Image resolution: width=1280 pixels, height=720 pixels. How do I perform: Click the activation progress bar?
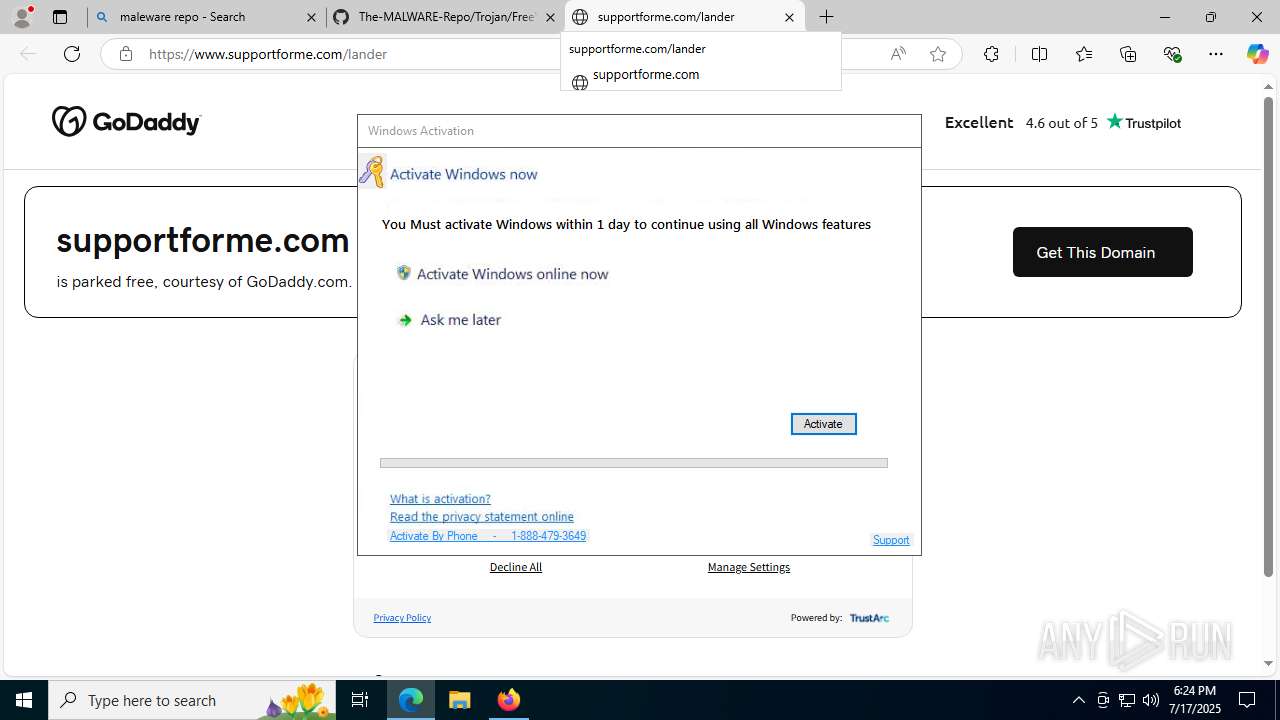(634, 463)
